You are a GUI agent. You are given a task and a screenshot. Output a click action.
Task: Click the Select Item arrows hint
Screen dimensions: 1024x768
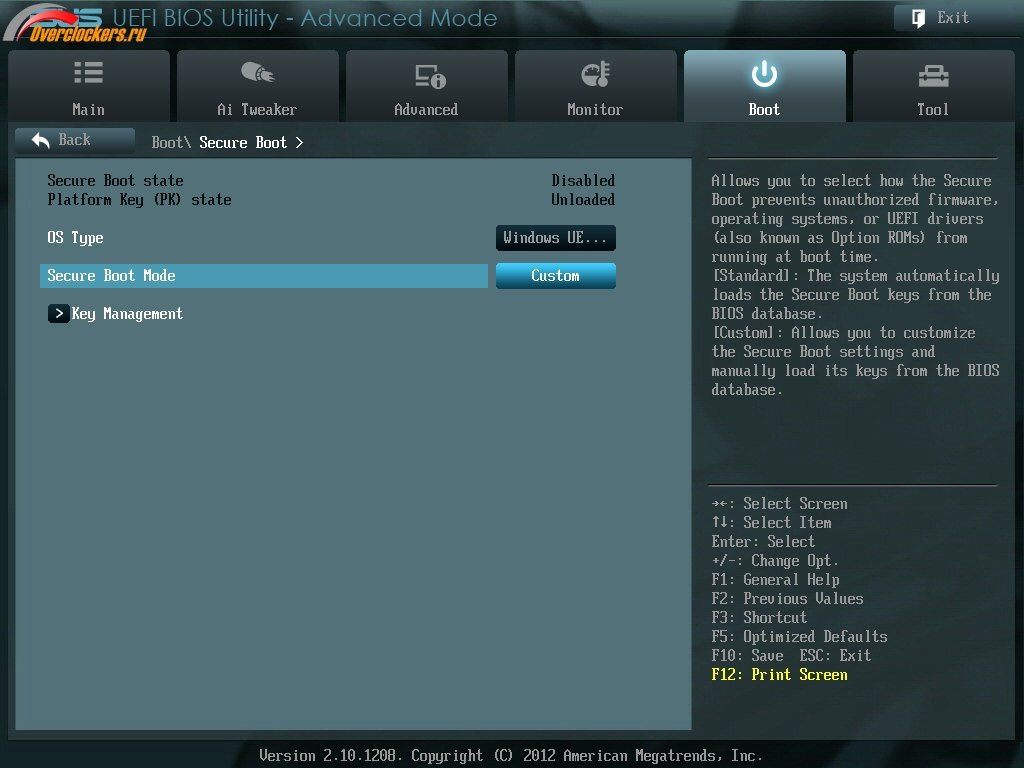pos(771,523)
